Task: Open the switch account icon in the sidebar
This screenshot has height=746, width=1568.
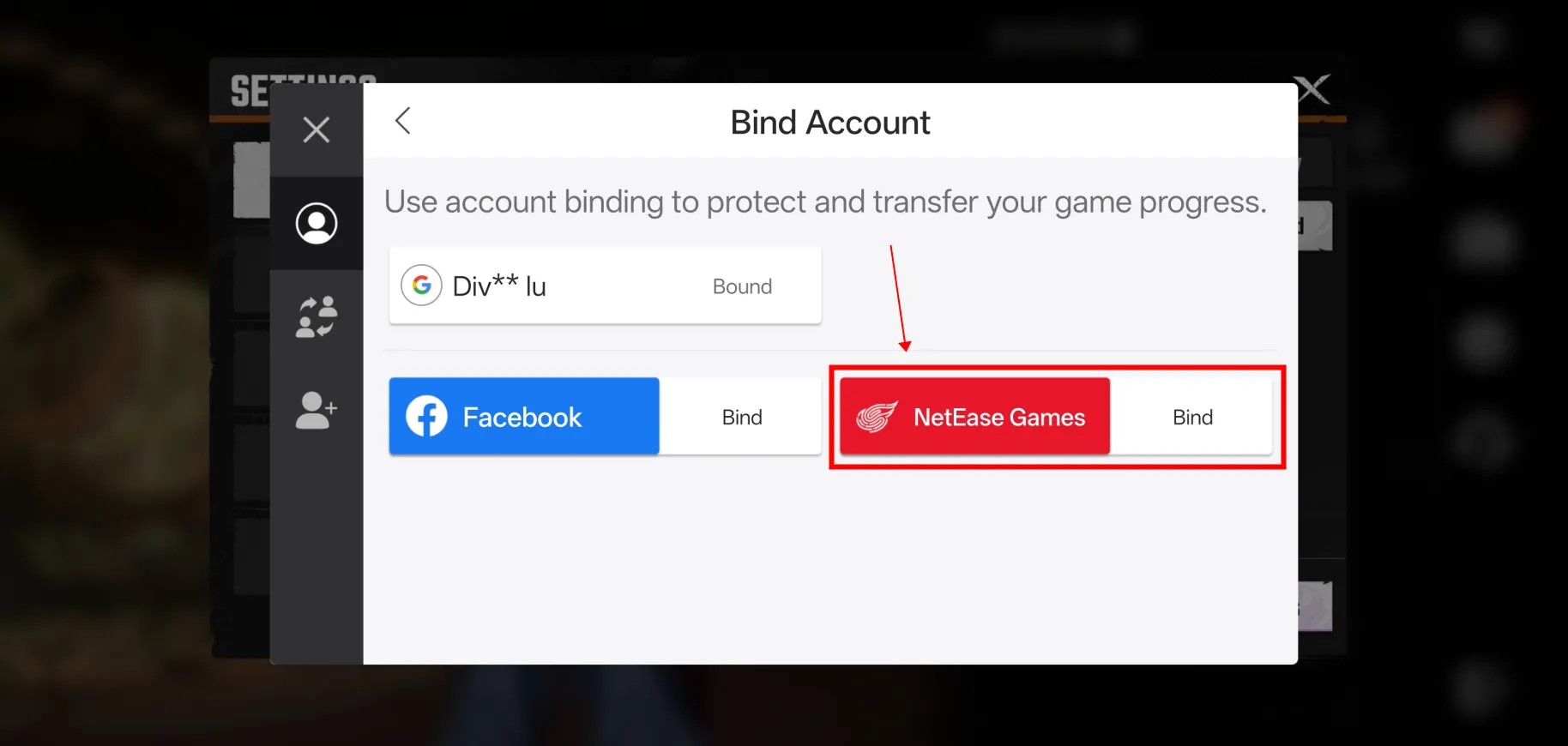Action: click(317, 317)
